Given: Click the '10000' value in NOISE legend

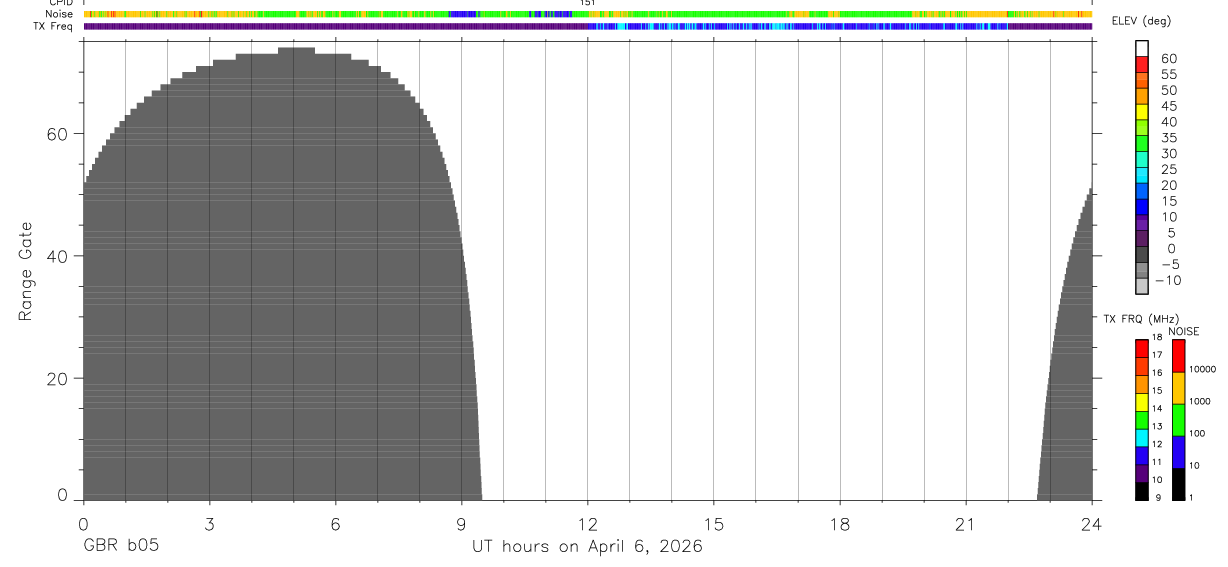Looking at the screenshot, I should click(x=1201, y=369).
